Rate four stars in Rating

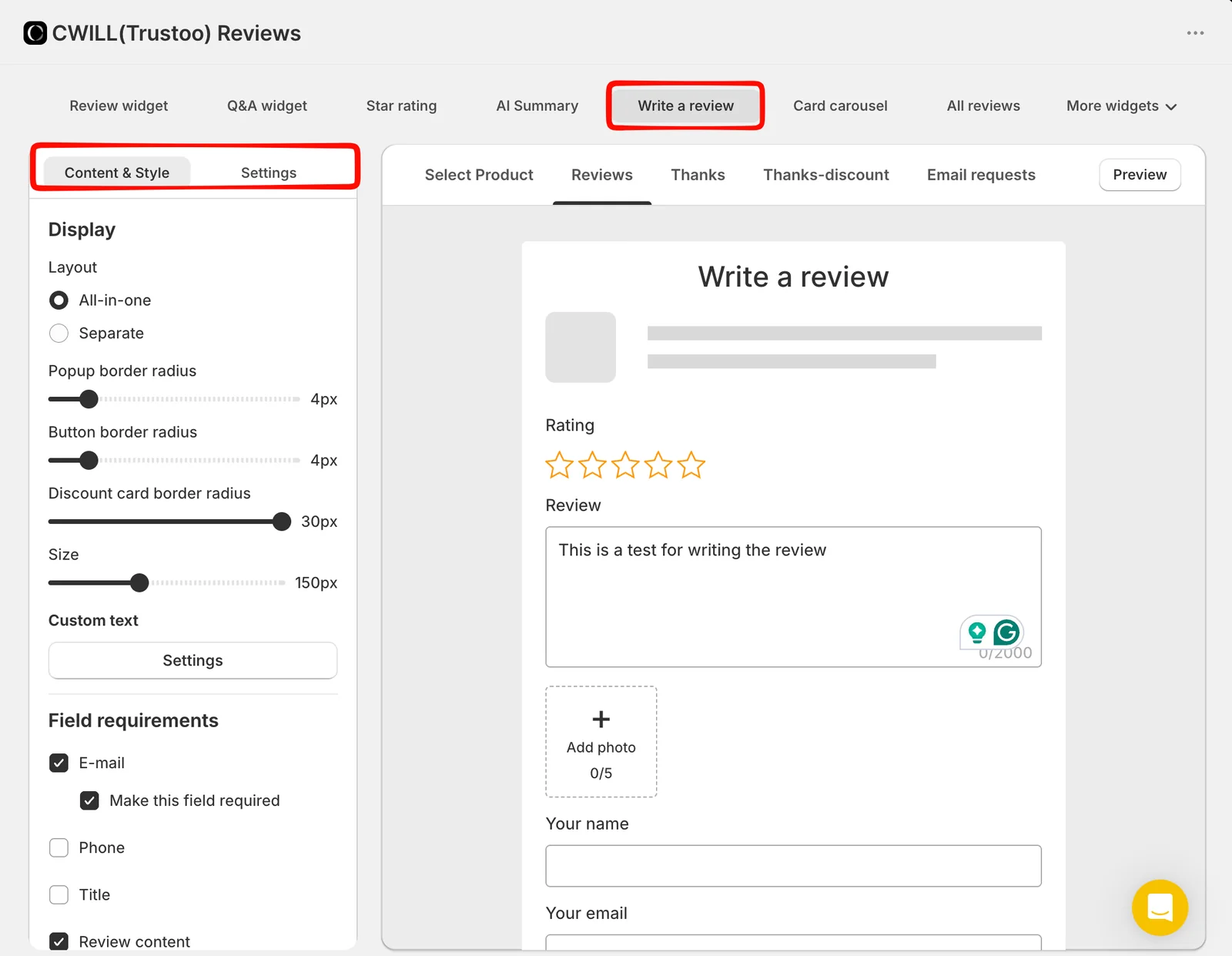(658, 465)
